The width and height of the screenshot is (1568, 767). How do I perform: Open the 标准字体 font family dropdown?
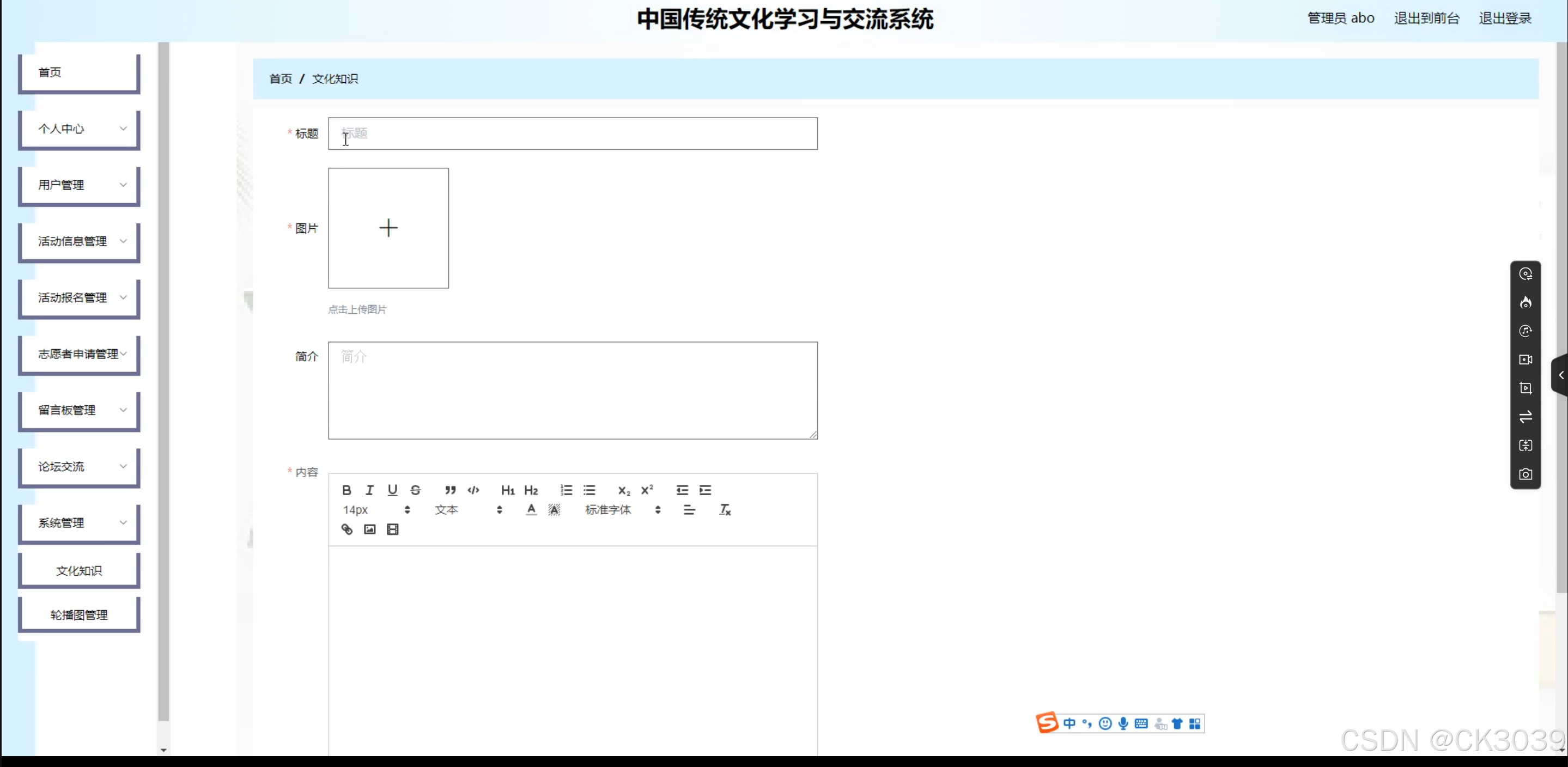coord(622,509)
